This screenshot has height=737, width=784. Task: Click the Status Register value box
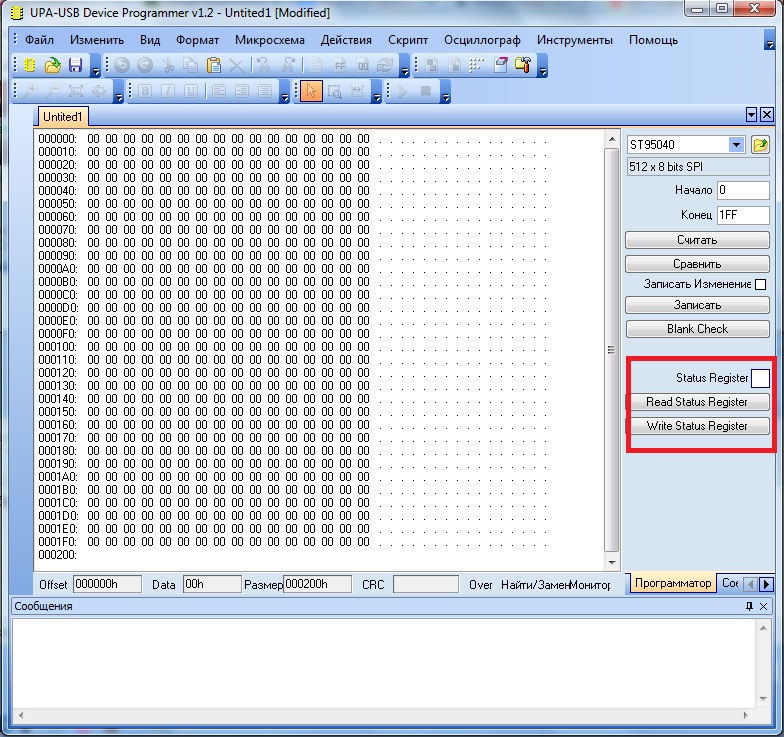tap(760, 378)
